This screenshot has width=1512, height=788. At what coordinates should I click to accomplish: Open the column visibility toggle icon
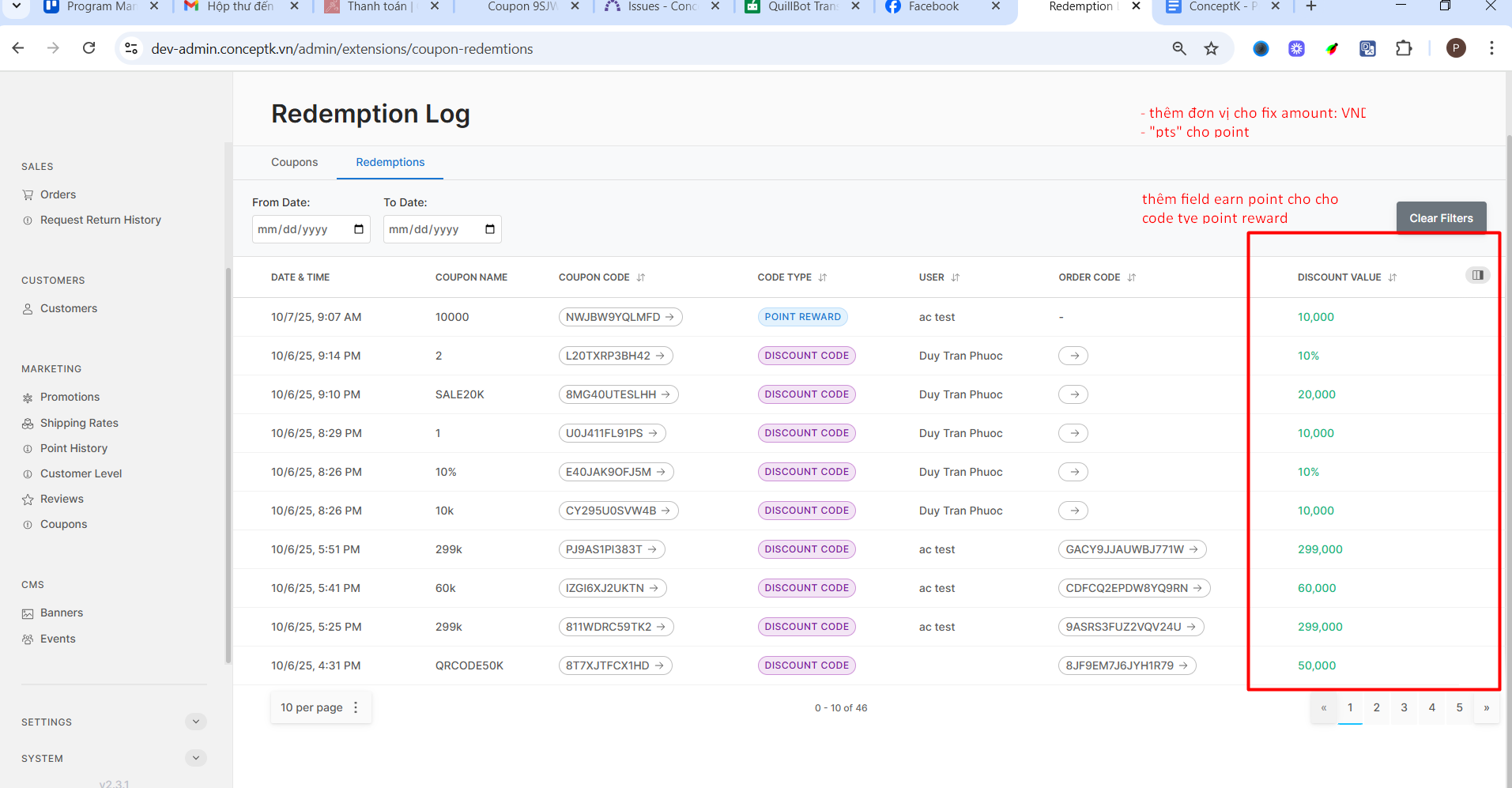(x=1477, y=275)
